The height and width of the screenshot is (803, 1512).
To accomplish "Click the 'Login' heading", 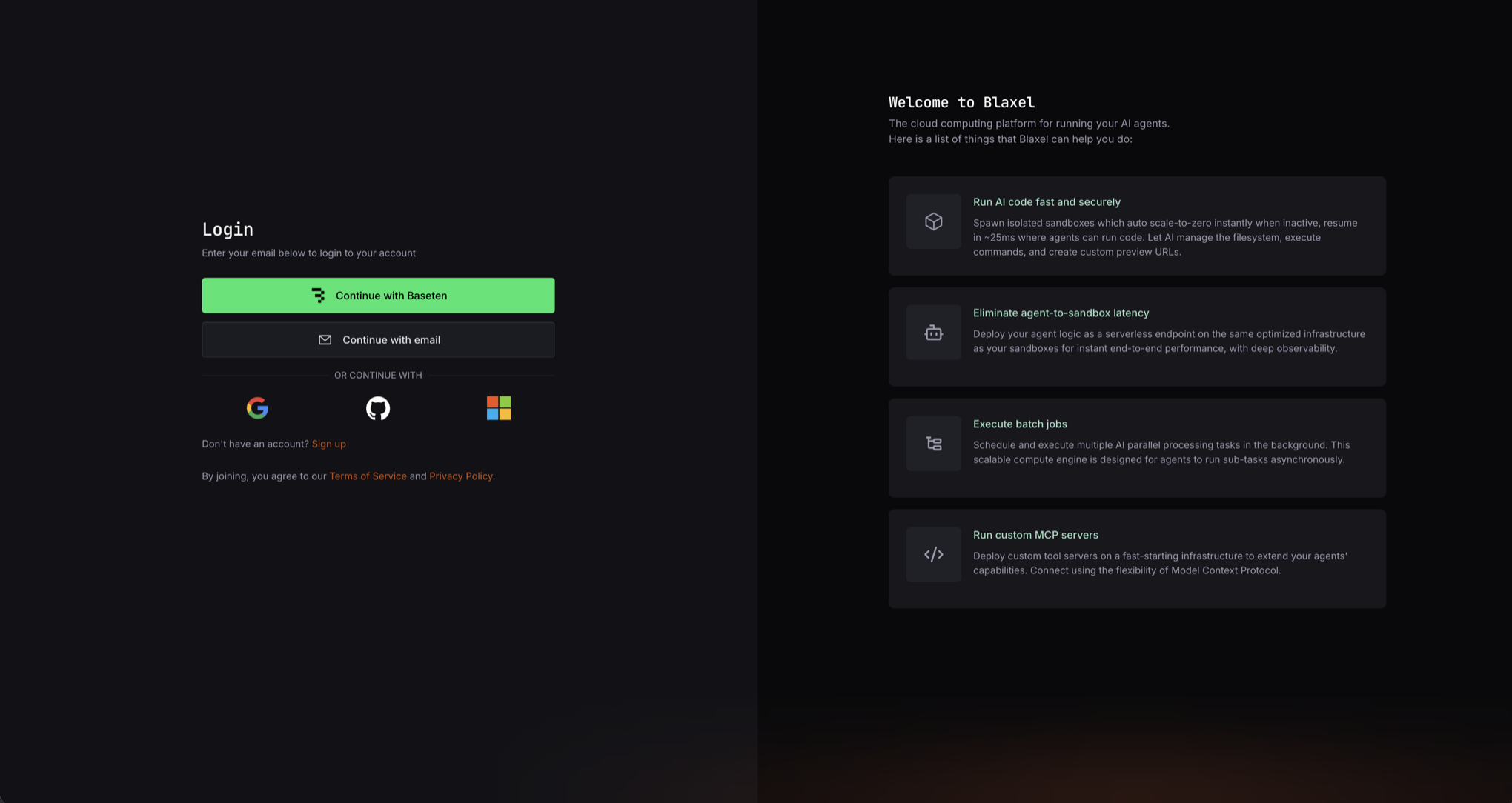I will tap(228, 230).
